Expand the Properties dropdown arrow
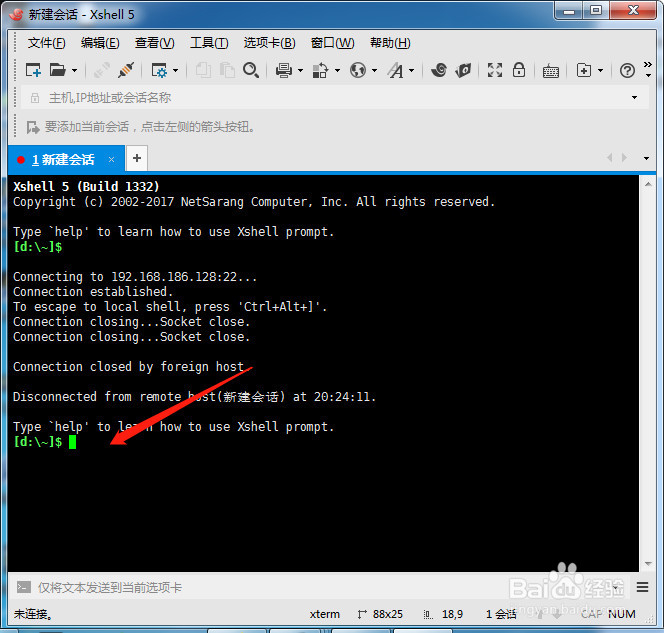664x633 pixels. (x=175, y=70)
